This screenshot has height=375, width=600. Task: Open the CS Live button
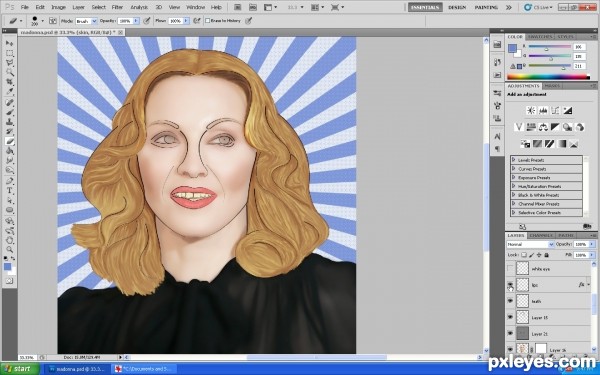(x=538, y=7)
